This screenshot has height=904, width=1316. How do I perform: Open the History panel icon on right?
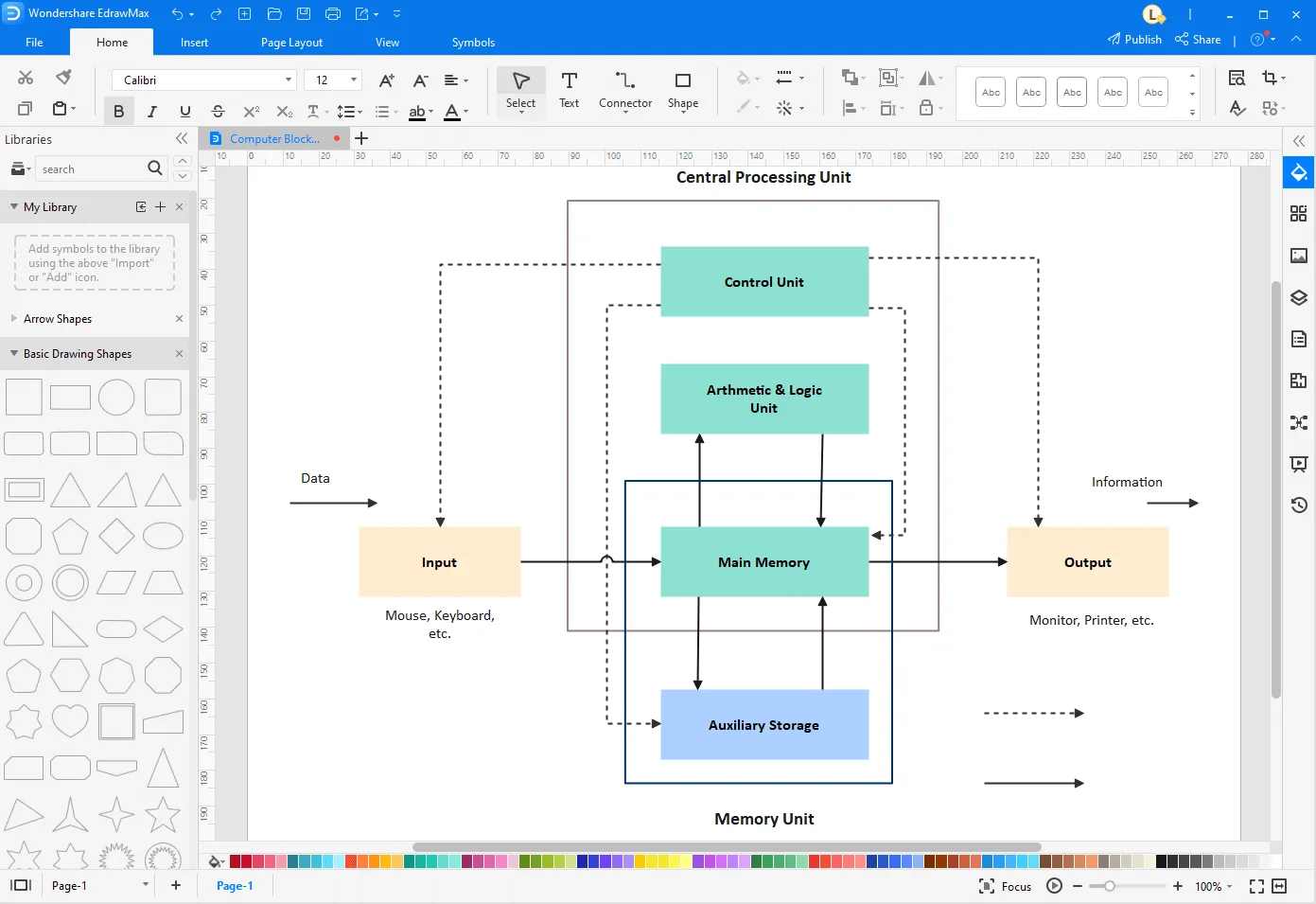click(1299, 505)
